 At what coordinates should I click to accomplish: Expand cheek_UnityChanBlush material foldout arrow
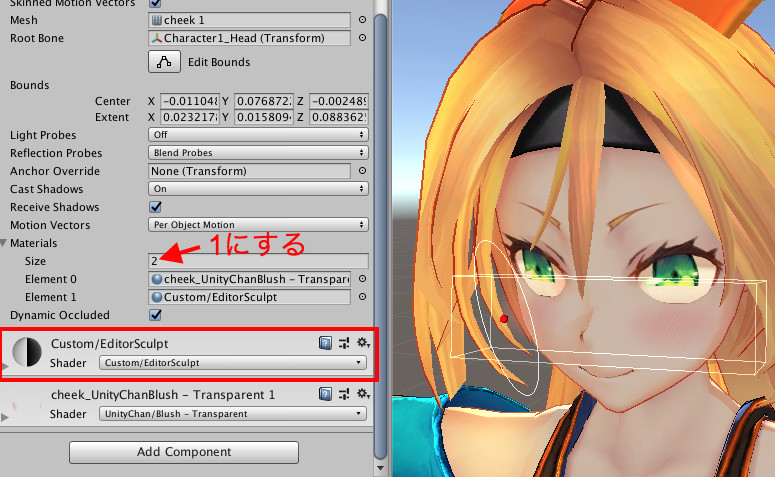tap(5, 417)
